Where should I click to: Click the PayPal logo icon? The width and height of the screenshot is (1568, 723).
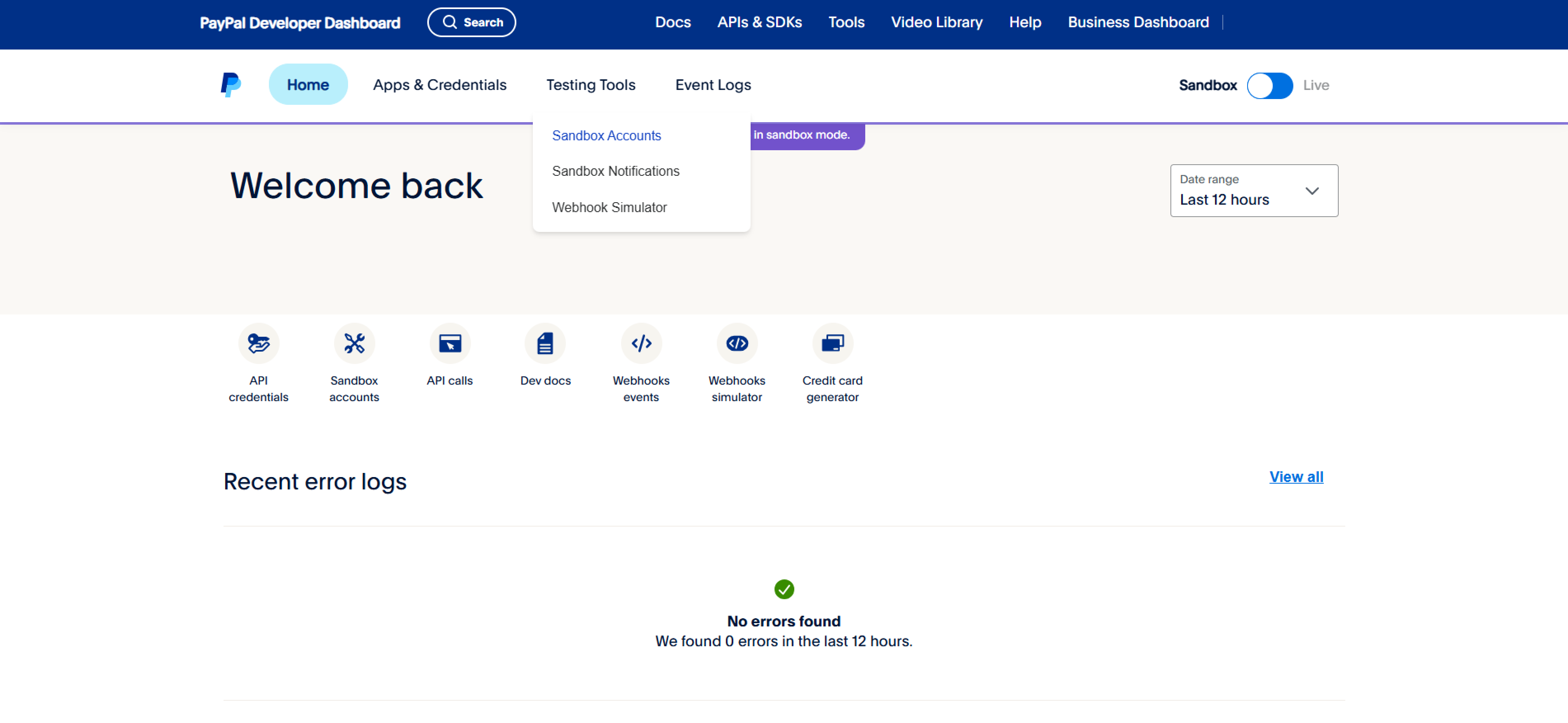pyautogui.click(x=231, y=85)
